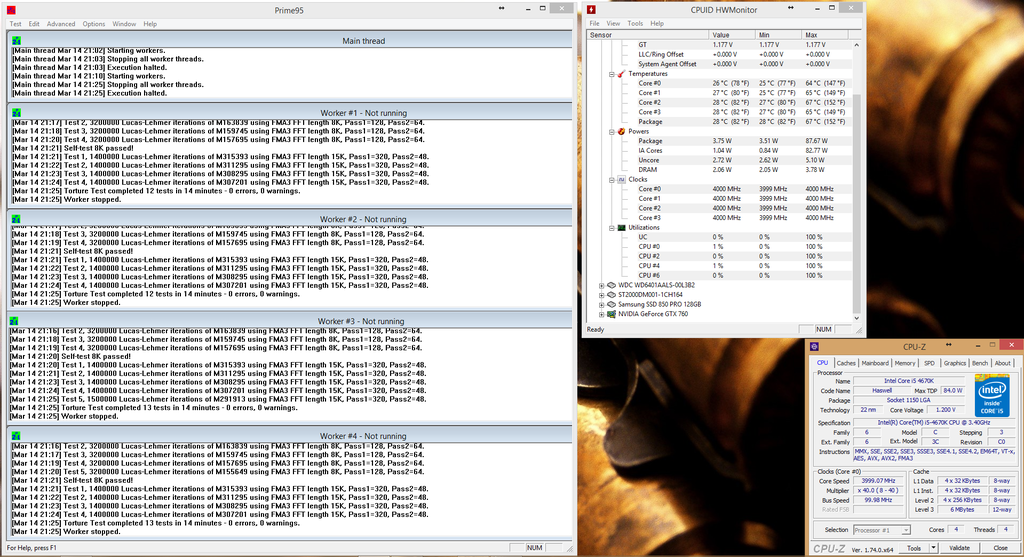Click the HWMonitor title bar icon
Screen dimensions: 1024x557
click(x=593, y=10)
